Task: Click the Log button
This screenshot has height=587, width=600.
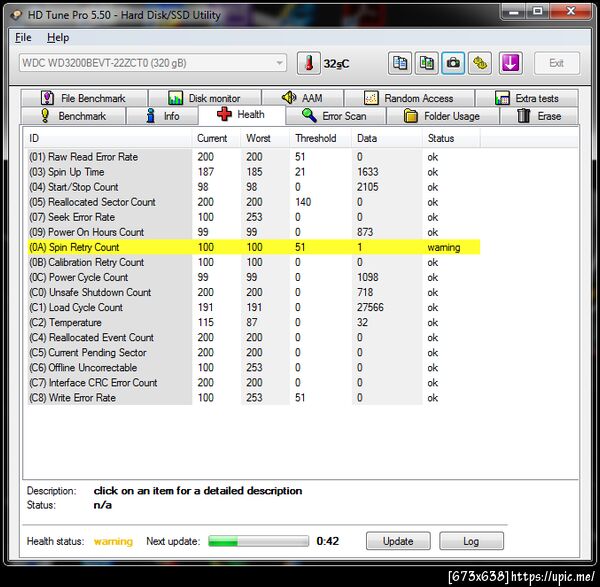Action: (471, 541)
